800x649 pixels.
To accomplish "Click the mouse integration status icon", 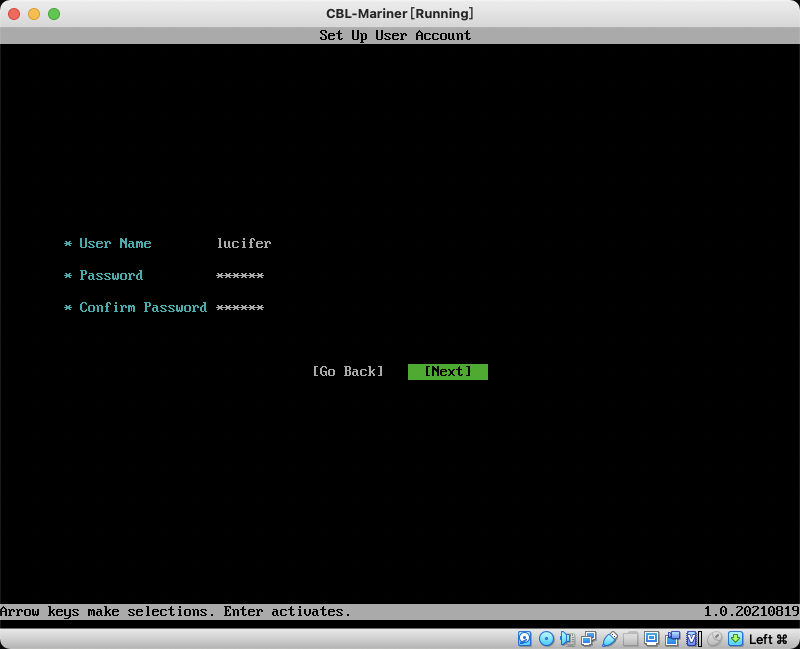I will (x=715, y=638).
